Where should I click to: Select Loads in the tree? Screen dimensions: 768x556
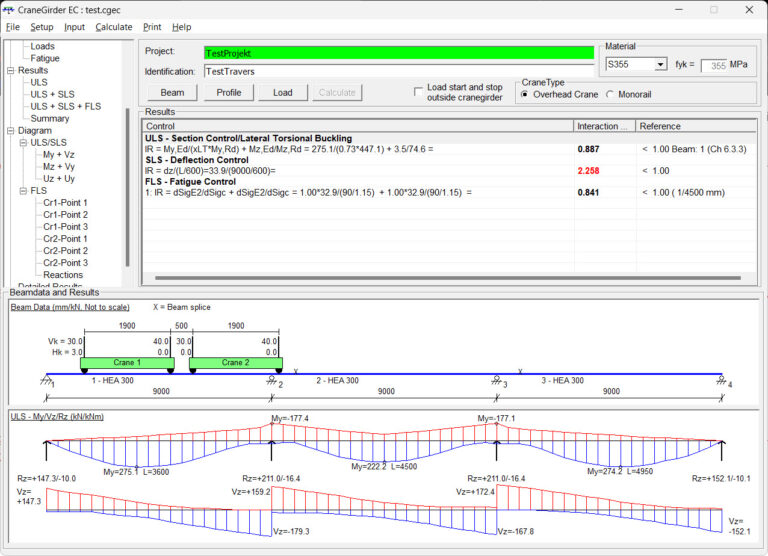point(42,46)
